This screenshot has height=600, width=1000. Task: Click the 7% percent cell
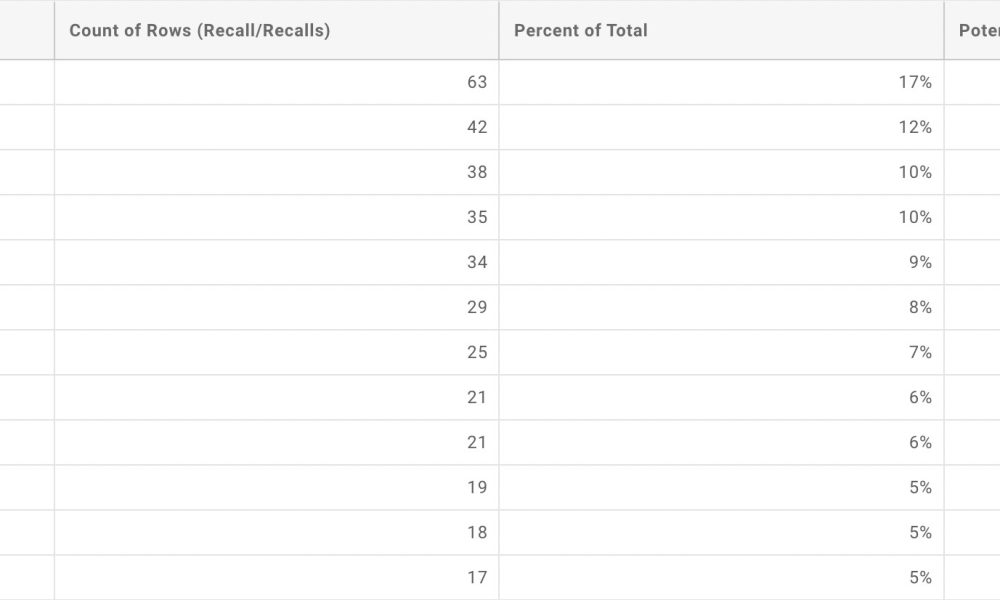pyautogui.click(x=721, y=353)
